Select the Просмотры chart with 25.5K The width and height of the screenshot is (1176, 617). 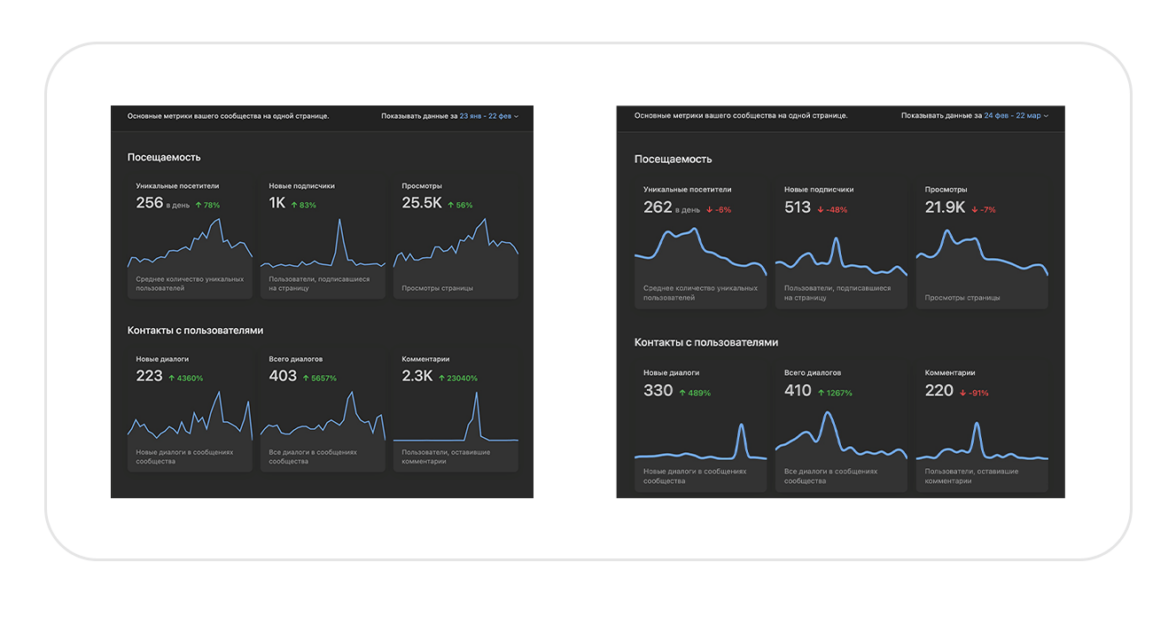[x=455, y=244]
